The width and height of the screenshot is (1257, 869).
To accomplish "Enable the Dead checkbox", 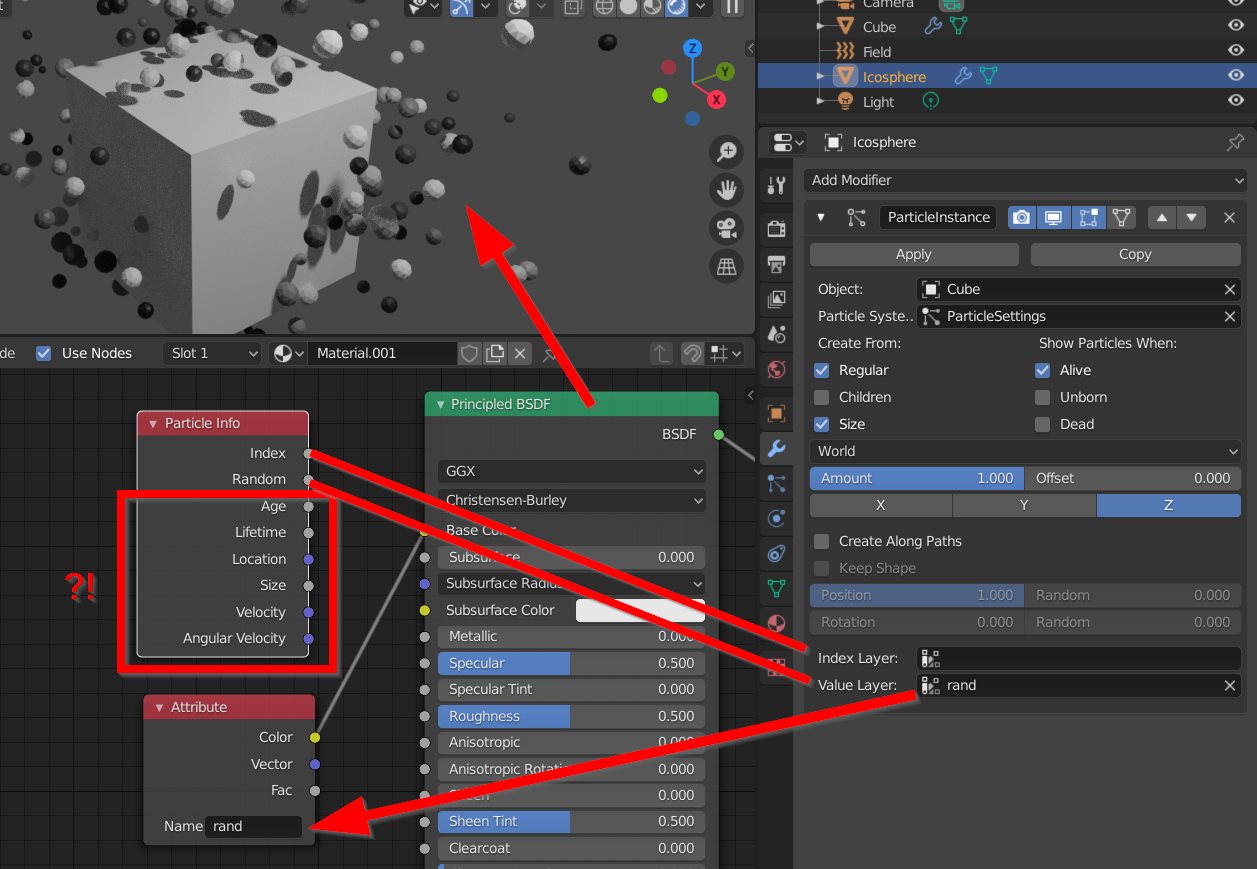I will (1043, 424).
